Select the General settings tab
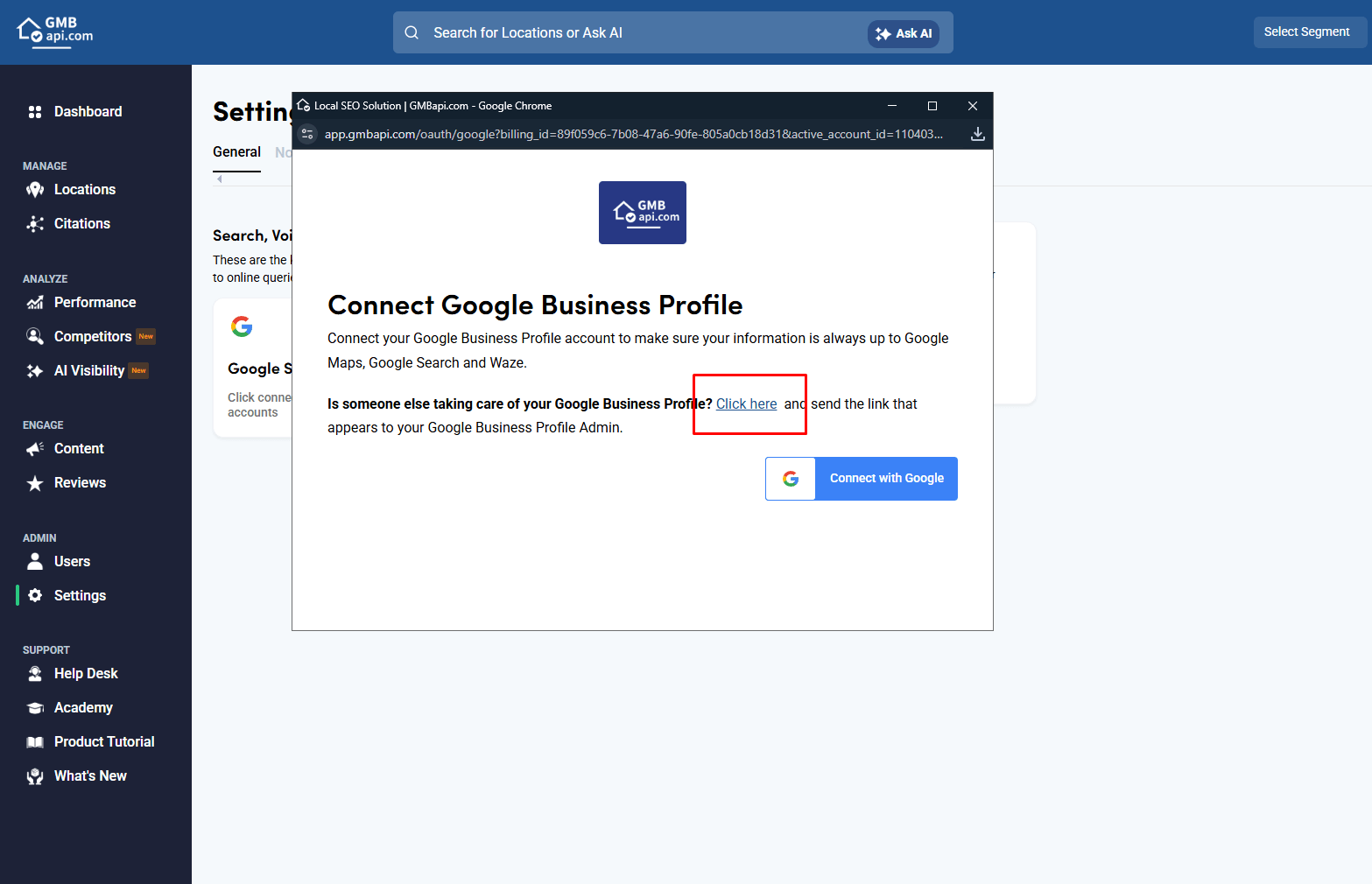Viewport: 1372px width, 884px height. [x=236, y=152]
